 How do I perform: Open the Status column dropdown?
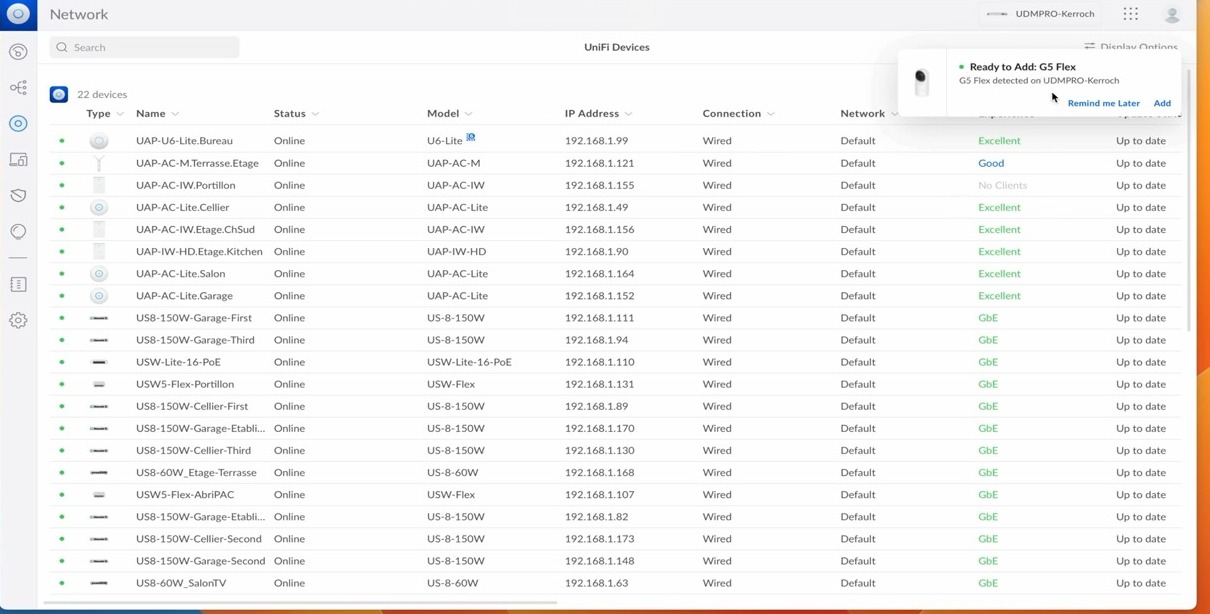[315, 114]
